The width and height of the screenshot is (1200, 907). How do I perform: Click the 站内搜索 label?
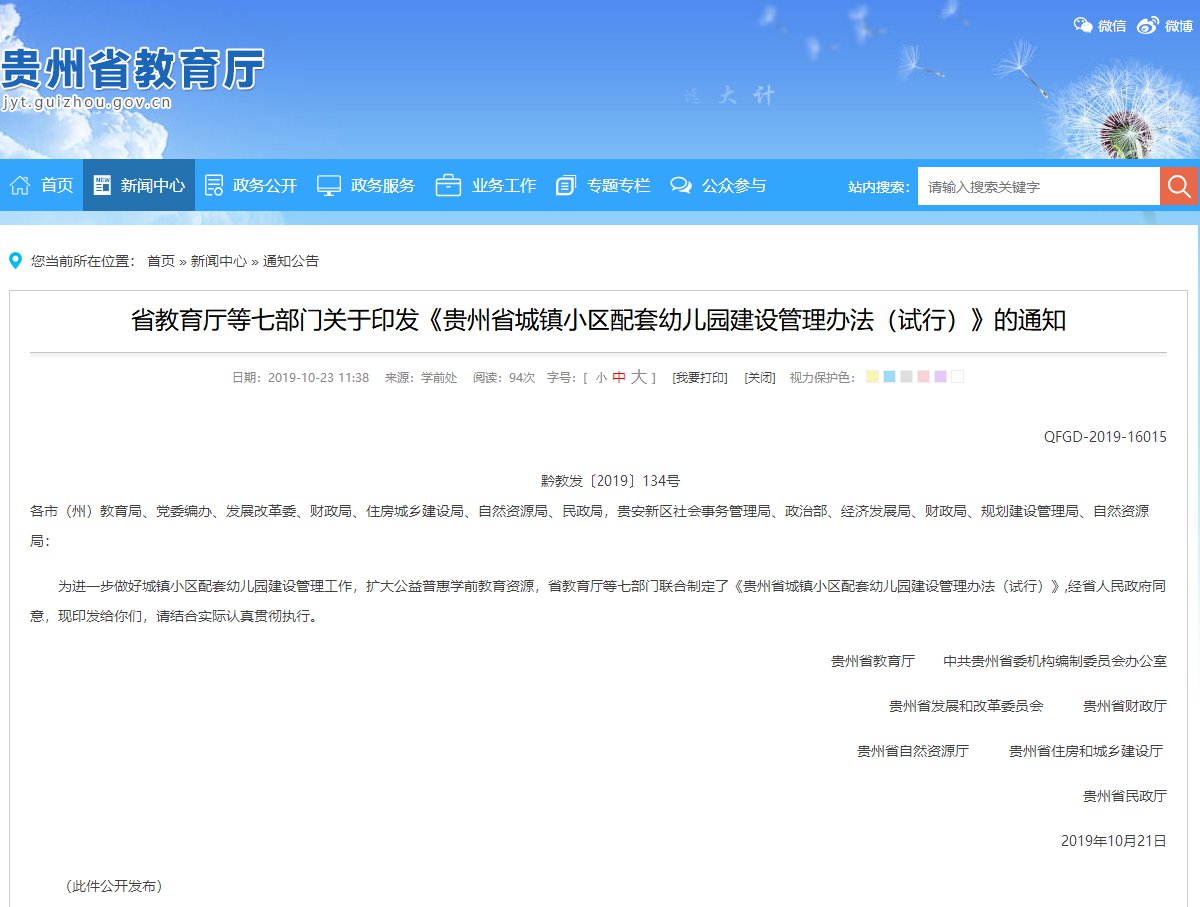click(879, 187)
